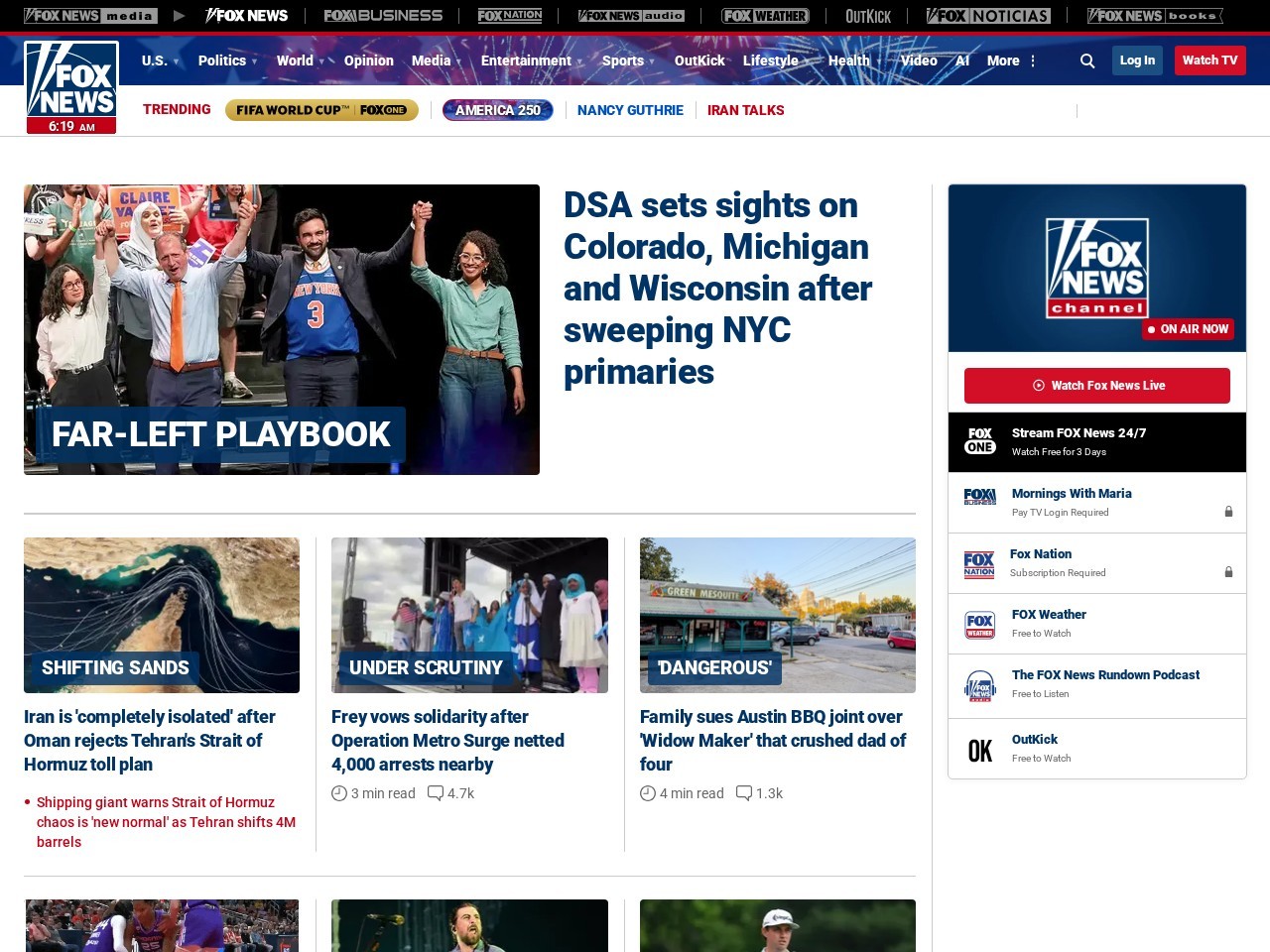Viewport: 1270px width, 952px height.
Task: Click the Rundown Podcast headphones icon
Action: point(980,686)
